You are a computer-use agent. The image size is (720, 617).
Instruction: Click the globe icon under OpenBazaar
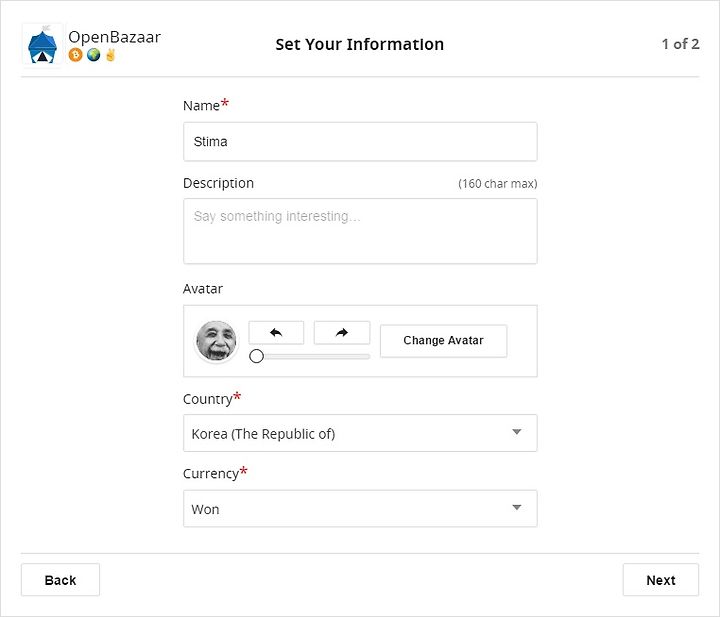pyautogui.click(x=93, y=55)
